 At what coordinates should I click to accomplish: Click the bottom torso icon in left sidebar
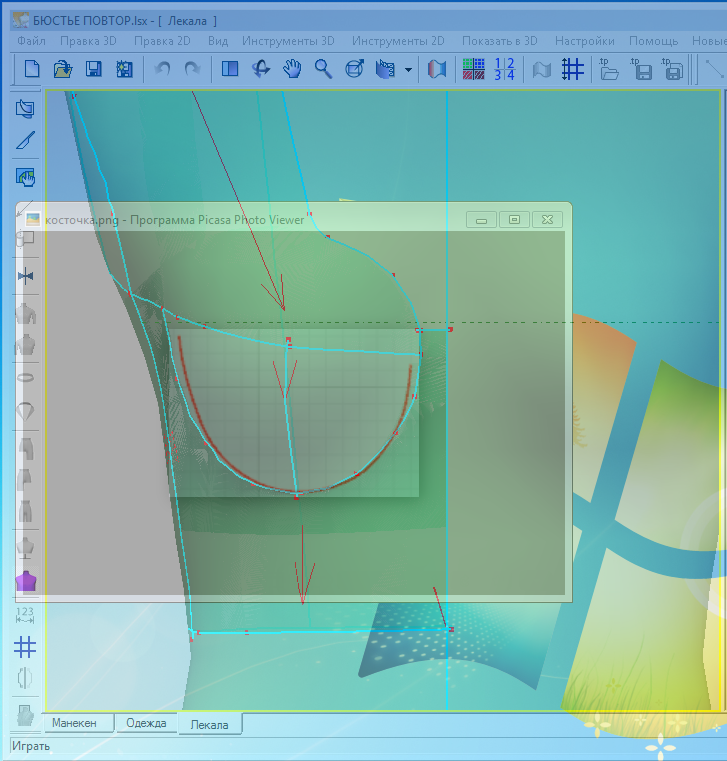(25, 715)
